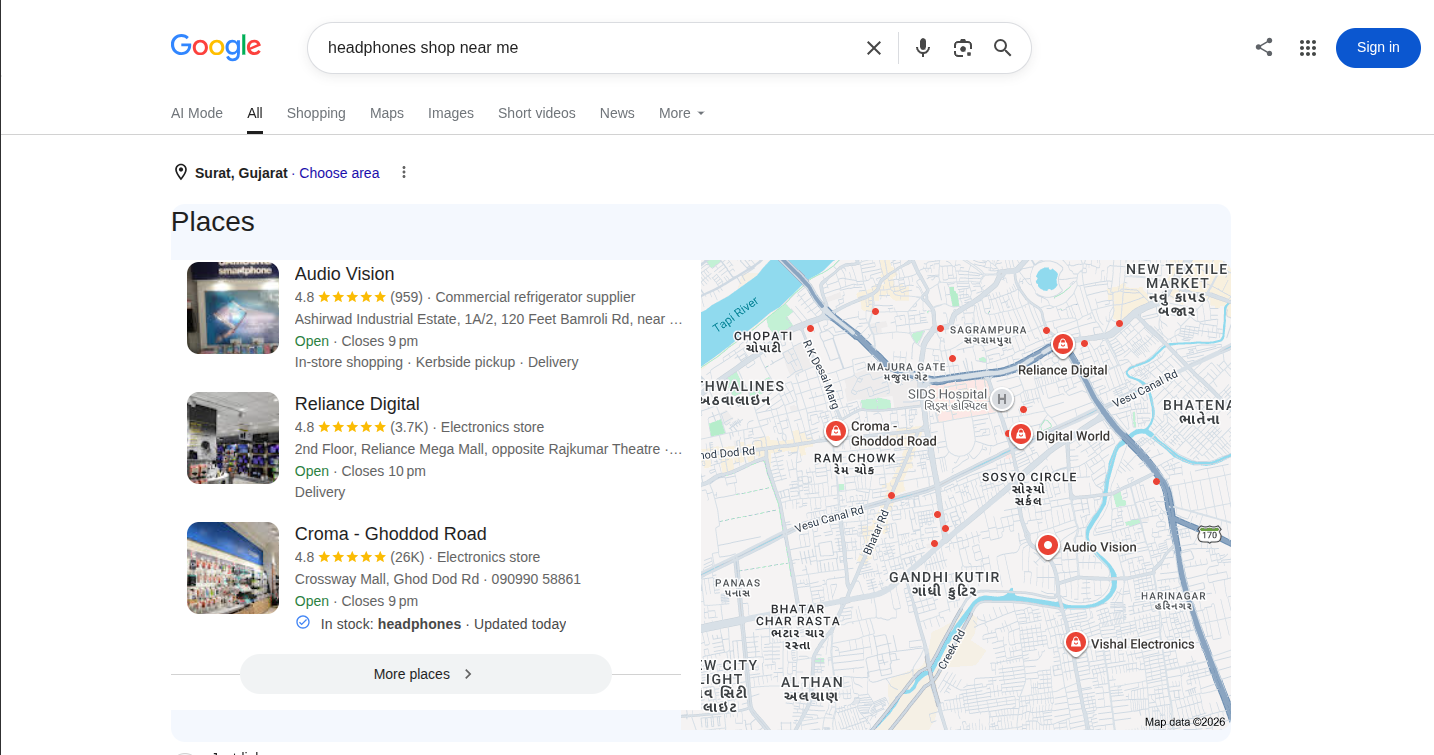Click the Places heading

click(213, 221)
